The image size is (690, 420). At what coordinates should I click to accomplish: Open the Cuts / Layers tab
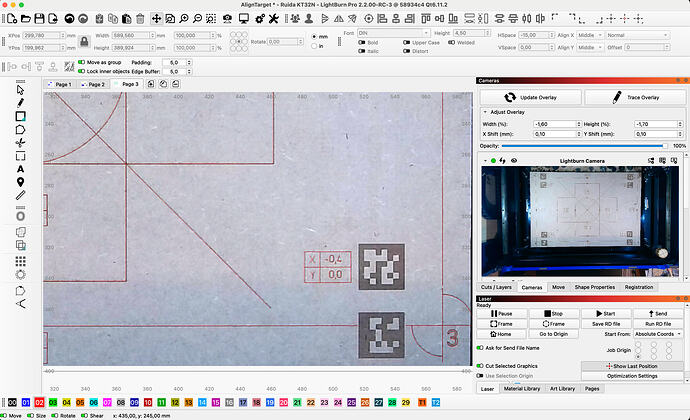point(496,287)
